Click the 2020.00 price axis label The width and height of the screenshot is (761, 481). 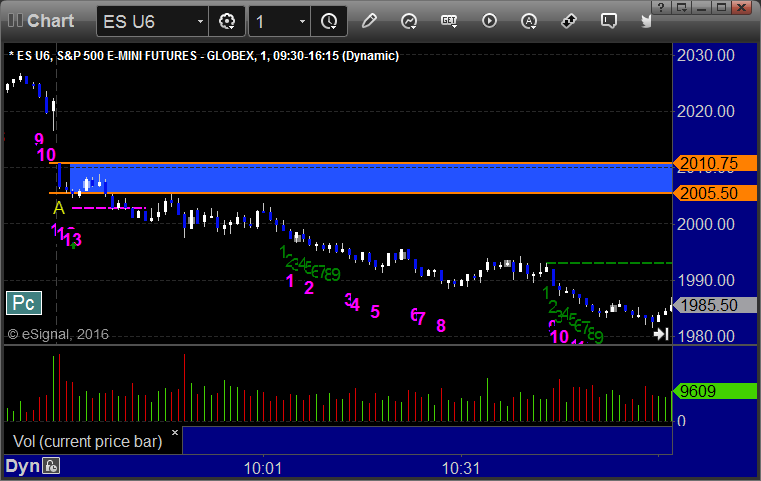click(x=706, y=111)
